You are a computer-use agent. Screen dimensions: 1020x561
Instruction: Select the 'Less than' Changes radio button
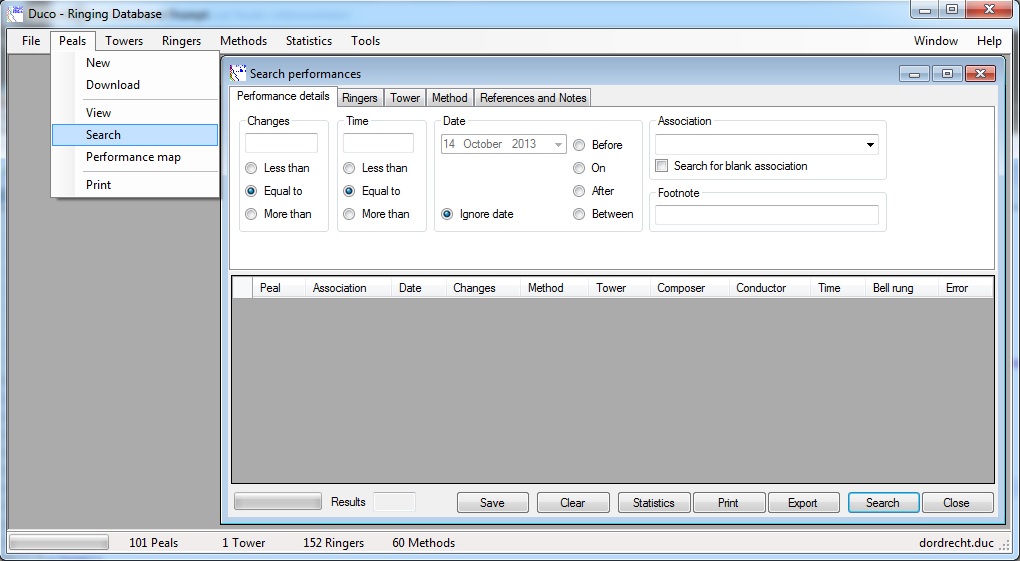pos(251,168)
